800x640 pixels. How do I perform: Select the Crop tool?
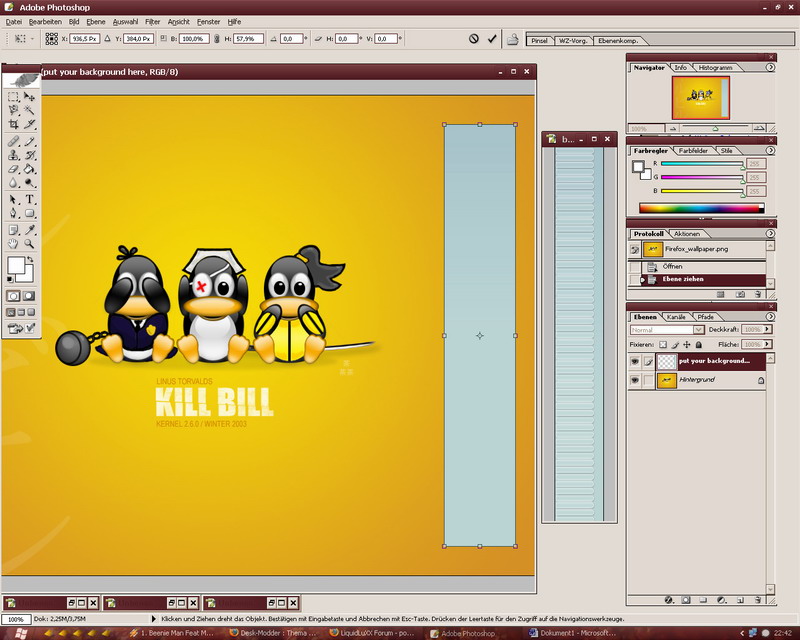[14, 124]
